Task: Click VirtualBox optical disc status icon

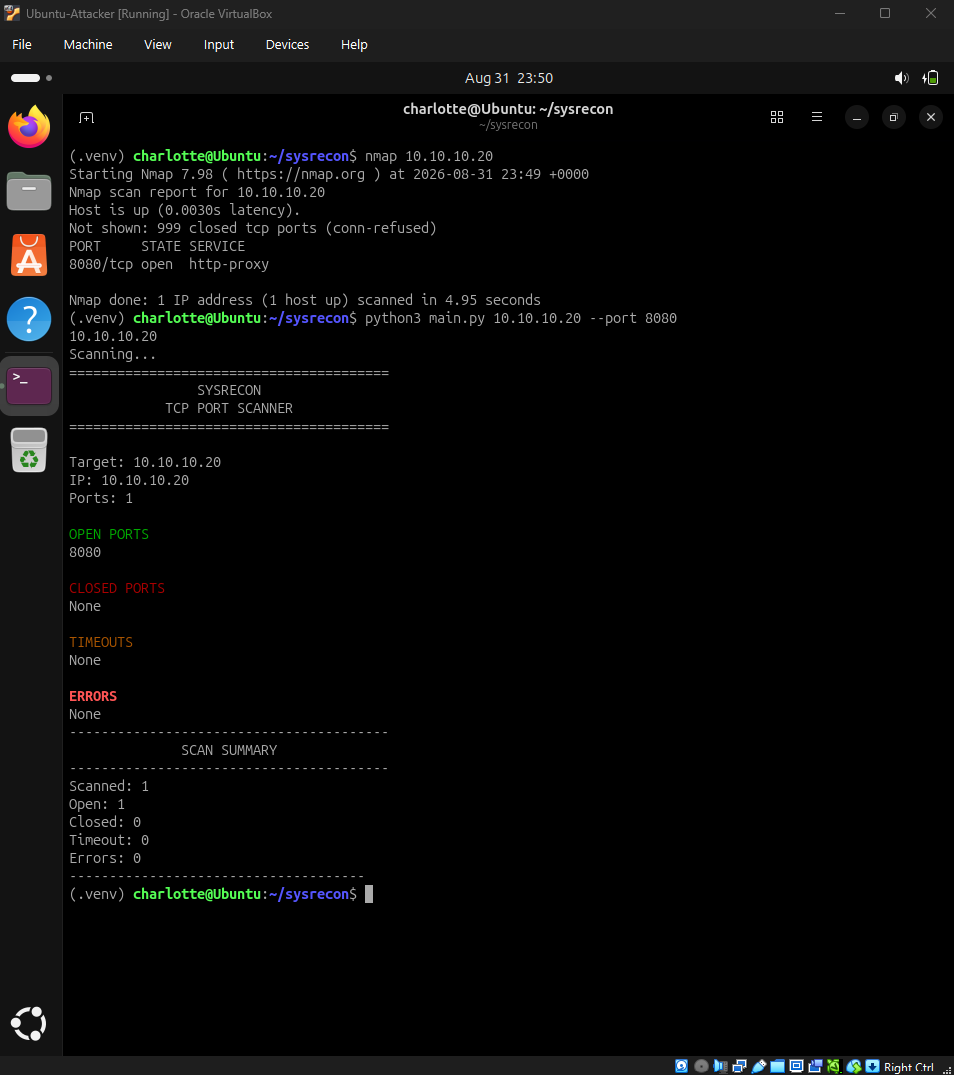Action: pyautogui.click(x=701, y=1066)
